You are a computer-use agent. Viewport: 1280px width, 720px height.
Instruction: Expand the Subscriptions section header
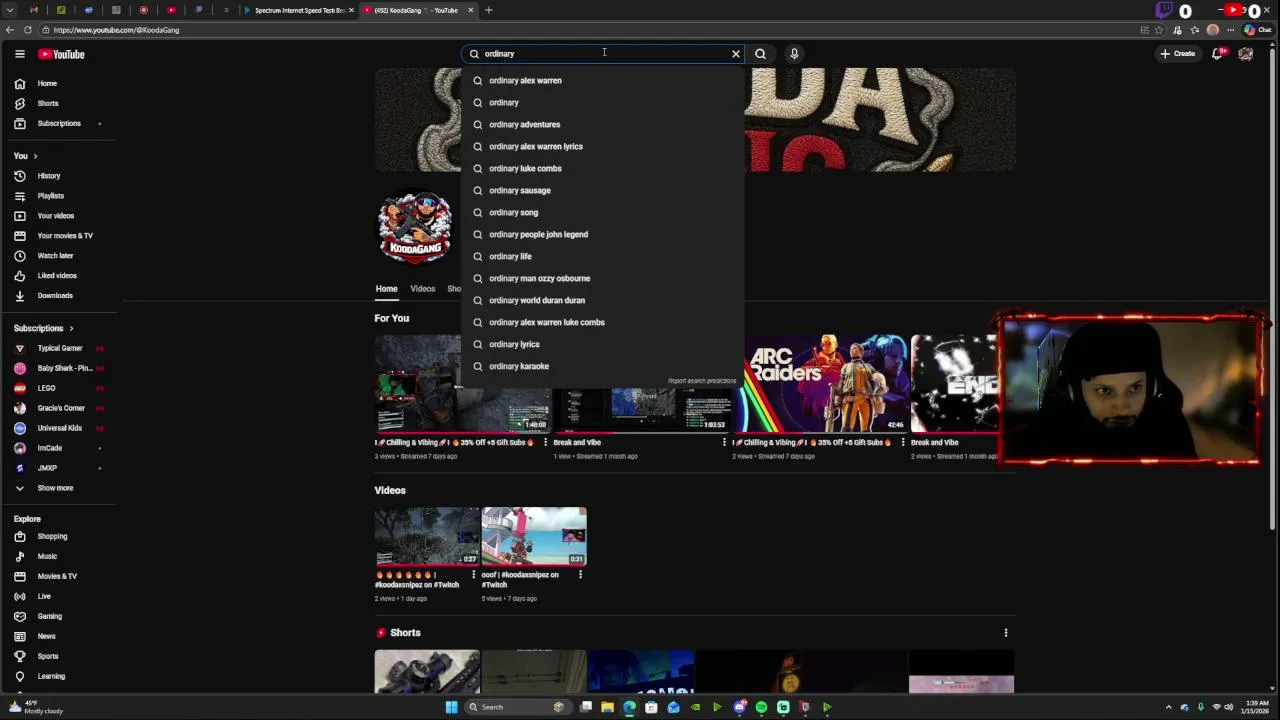click(x=44, y=328)
